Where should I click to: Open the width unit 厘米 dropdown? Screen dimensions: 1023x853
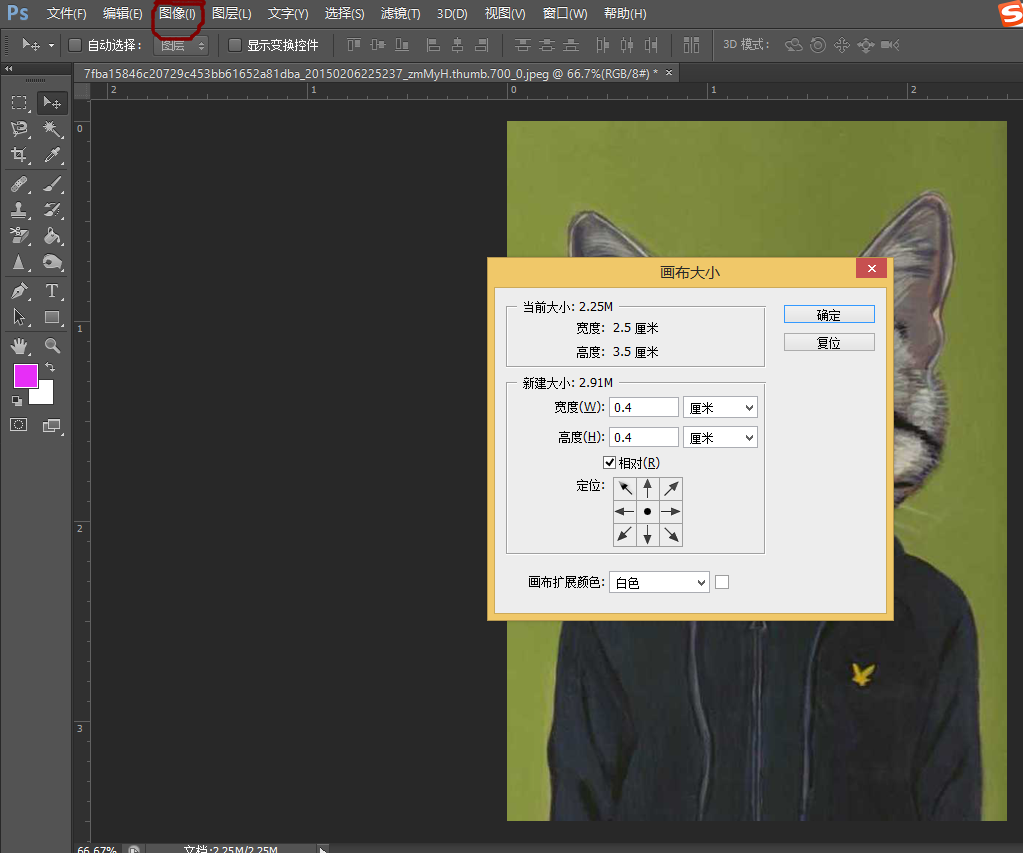(720, 408)
